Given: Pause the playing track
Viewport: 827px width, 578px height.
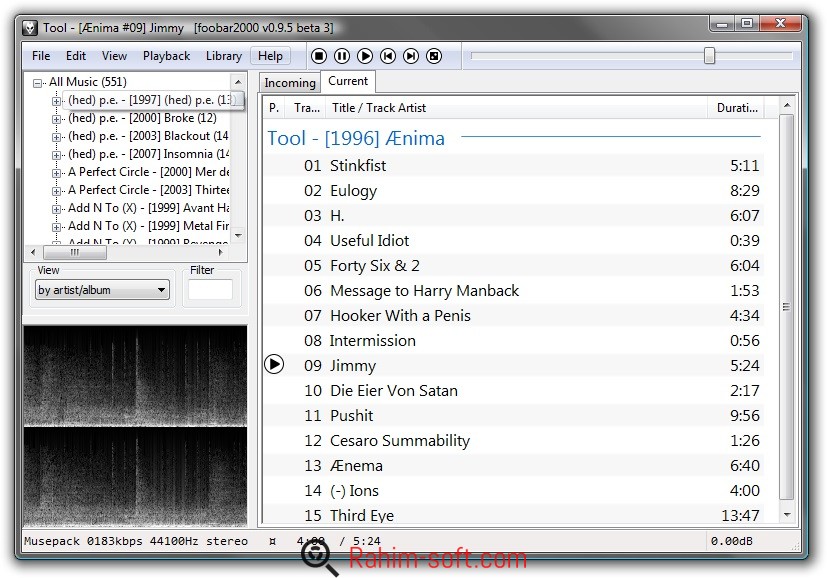Looking at the screenshot, I should point(342,56).
